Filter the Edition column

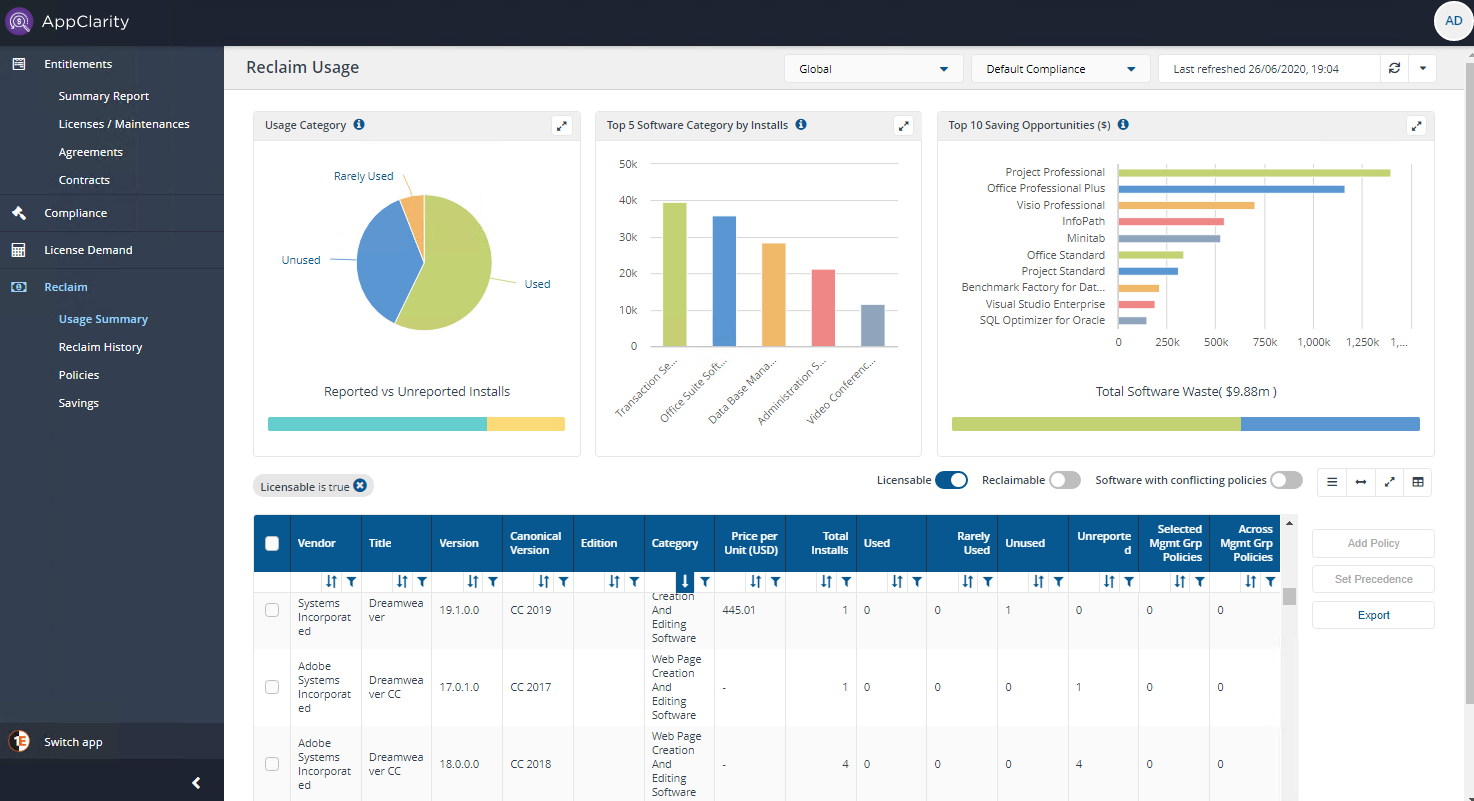[634, 581]
